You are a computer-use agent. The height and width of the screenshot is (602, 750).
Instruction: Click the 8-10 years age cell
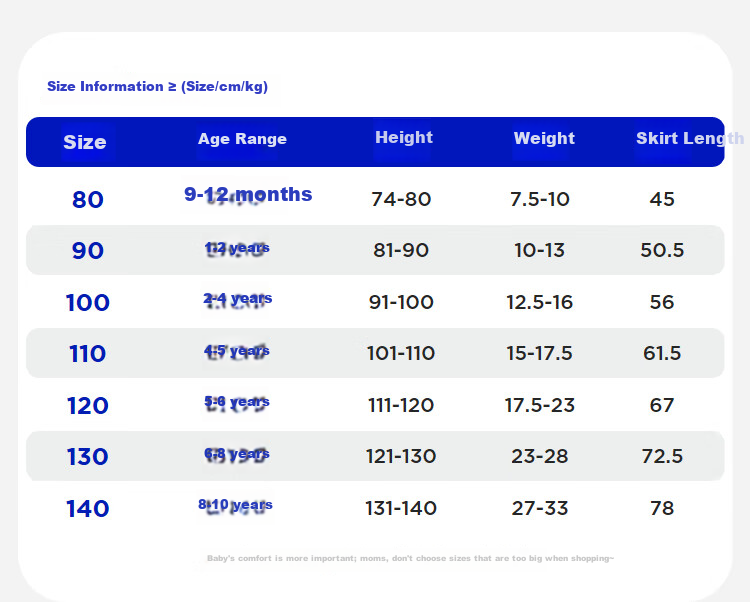tap(235, 504)
